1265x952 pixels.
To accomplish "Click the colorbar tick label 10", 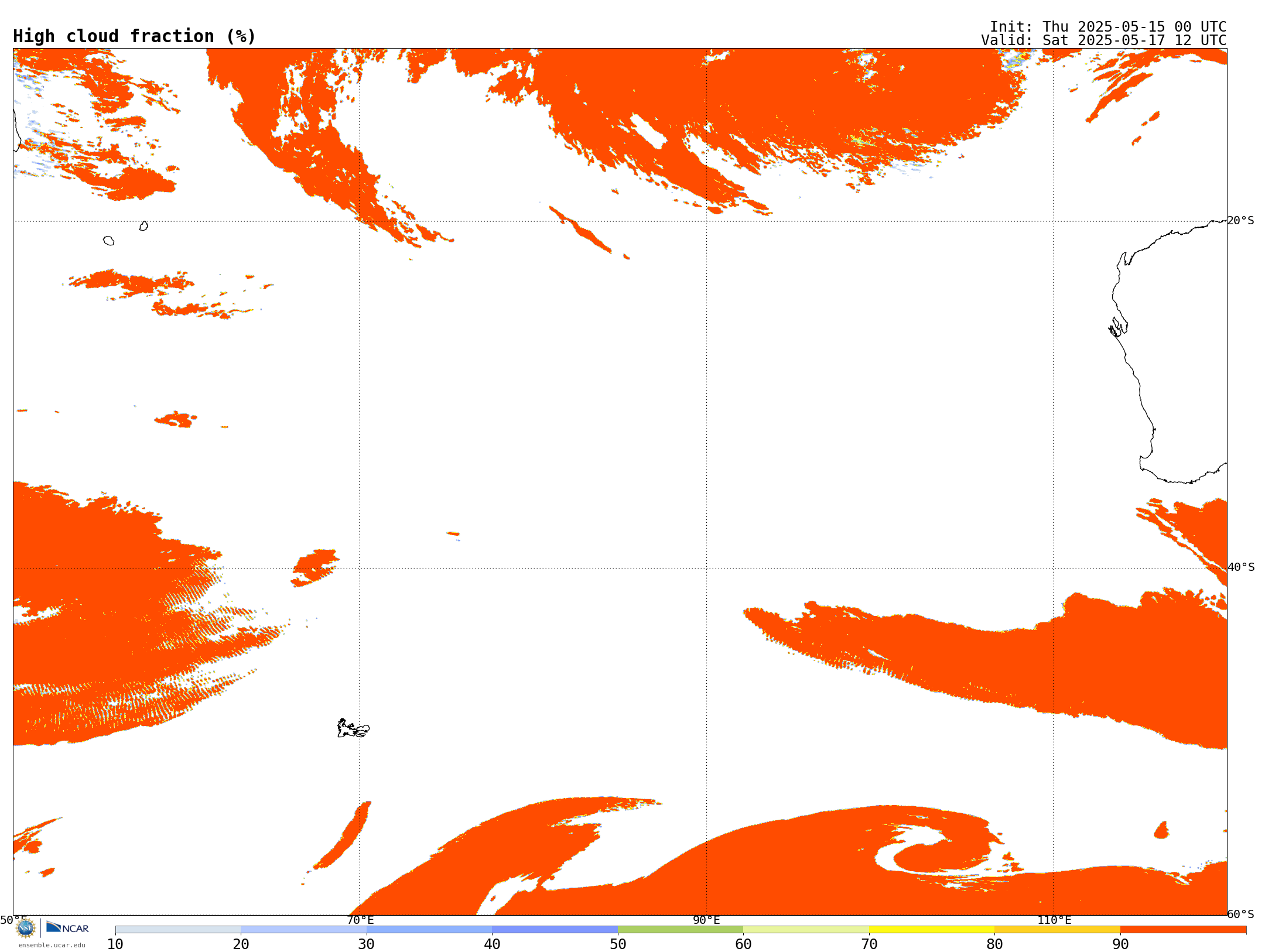I will 115,944.
